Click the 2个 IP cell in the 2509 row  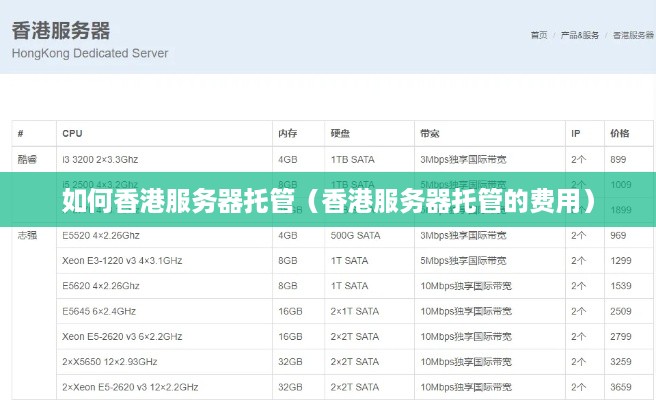pos(579,311)
